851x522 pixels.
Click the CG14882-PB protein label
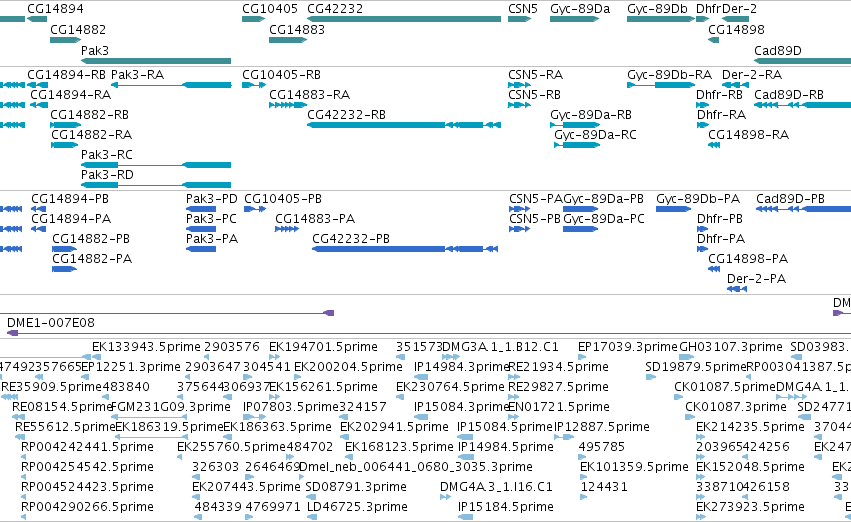tap(91, 239)
